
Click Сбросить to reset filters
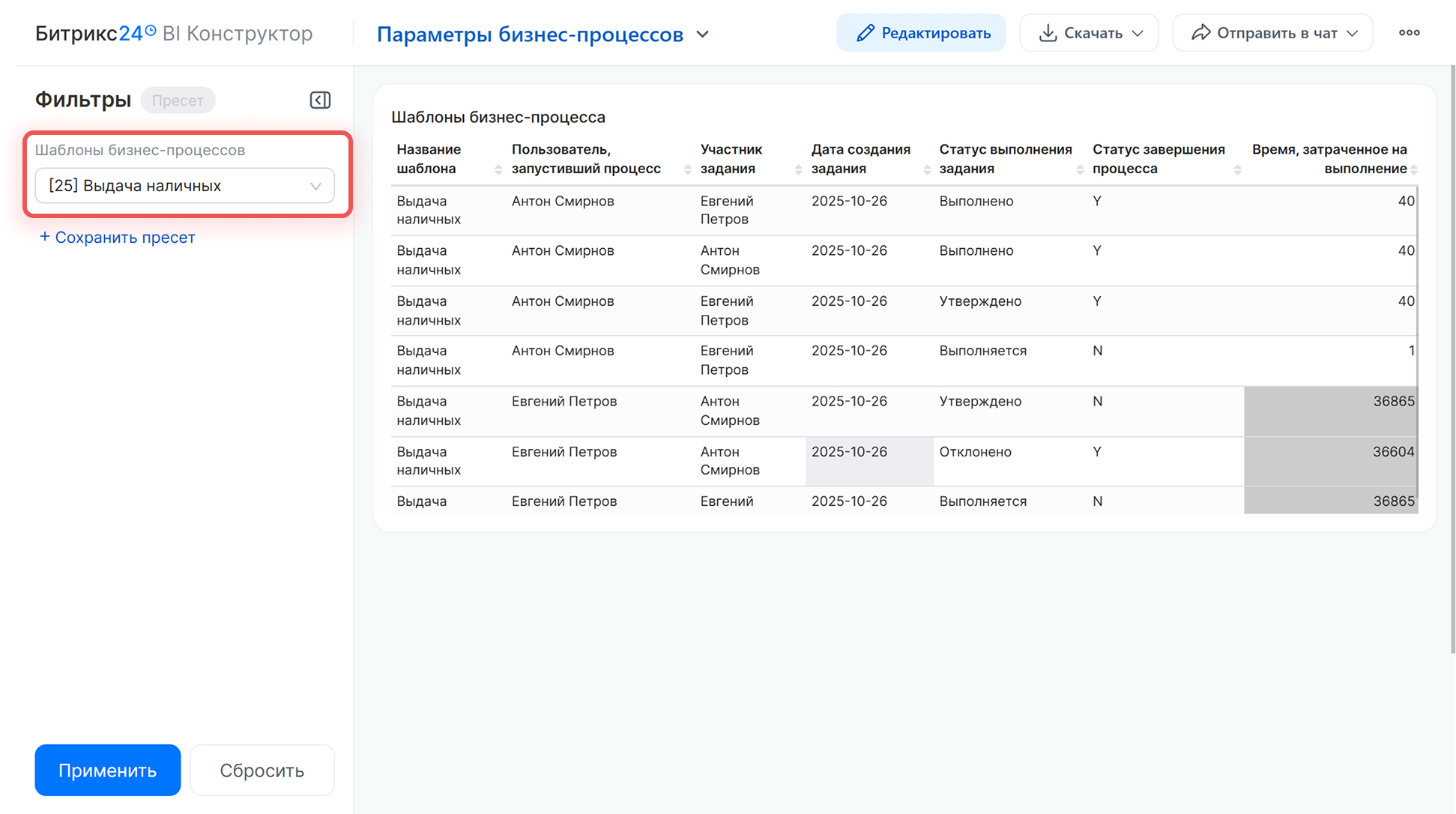point(262,770)
